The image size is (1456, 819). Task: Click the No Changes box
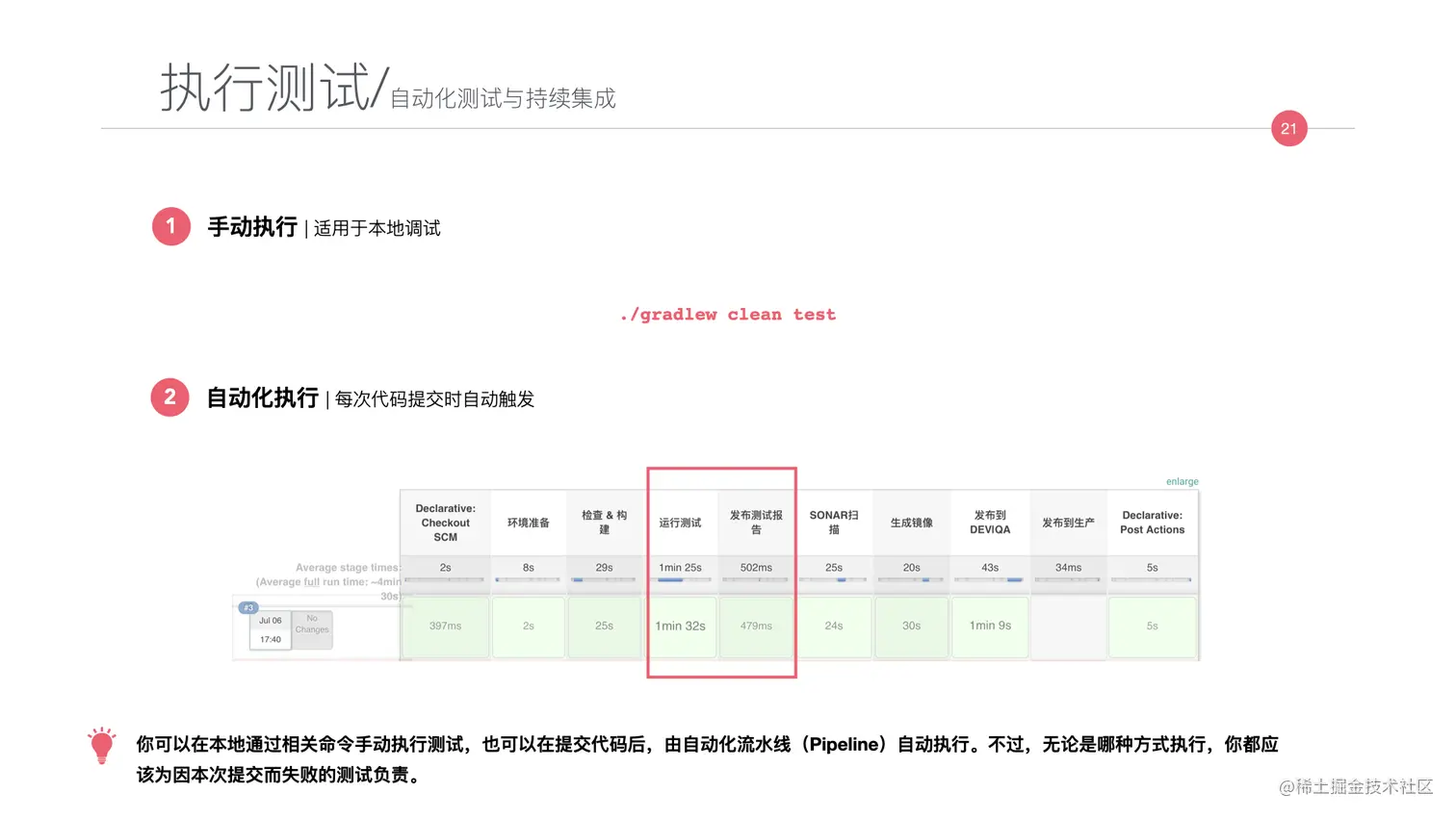[312, 628]
